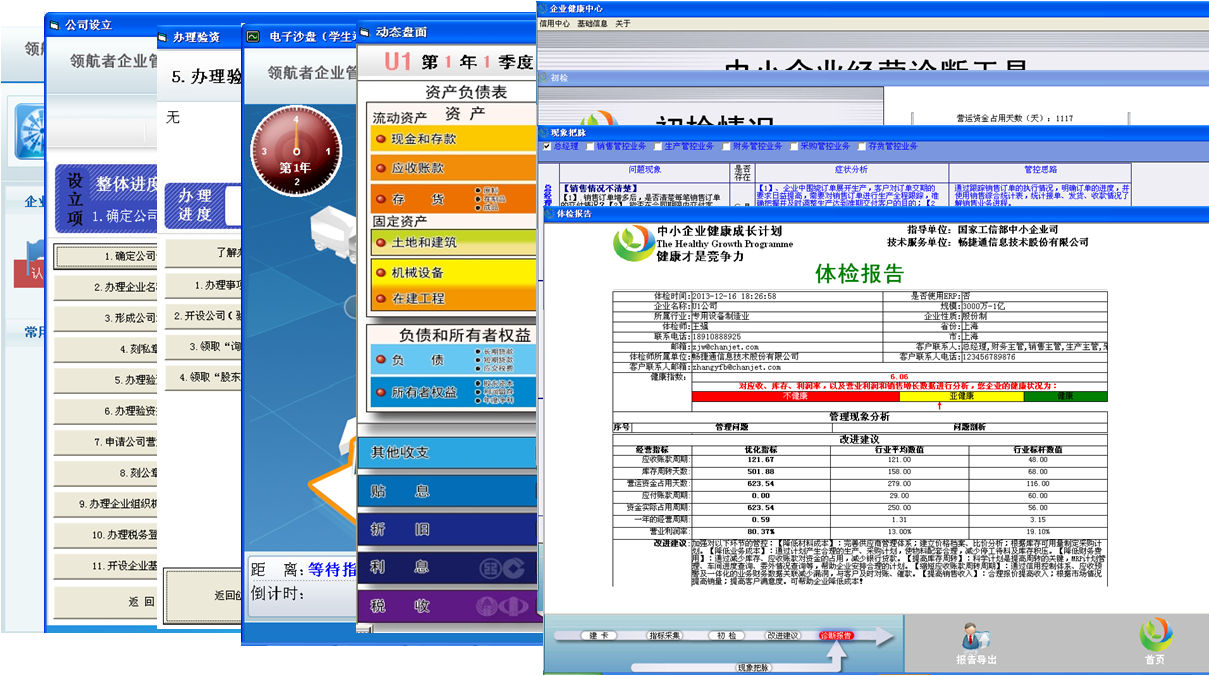
Task: Click the red dot beside 土地和建筑
Action: tap(381, 242)
